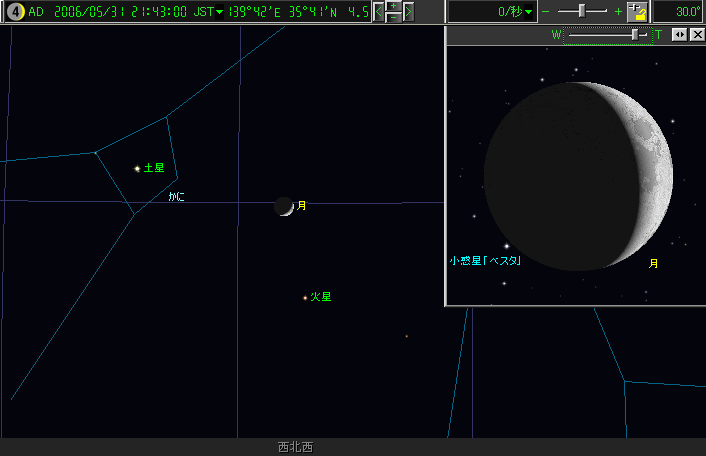Close the Moon close-up inset window
The width and height of the screenshot is (706, 456).
point(696,35)
